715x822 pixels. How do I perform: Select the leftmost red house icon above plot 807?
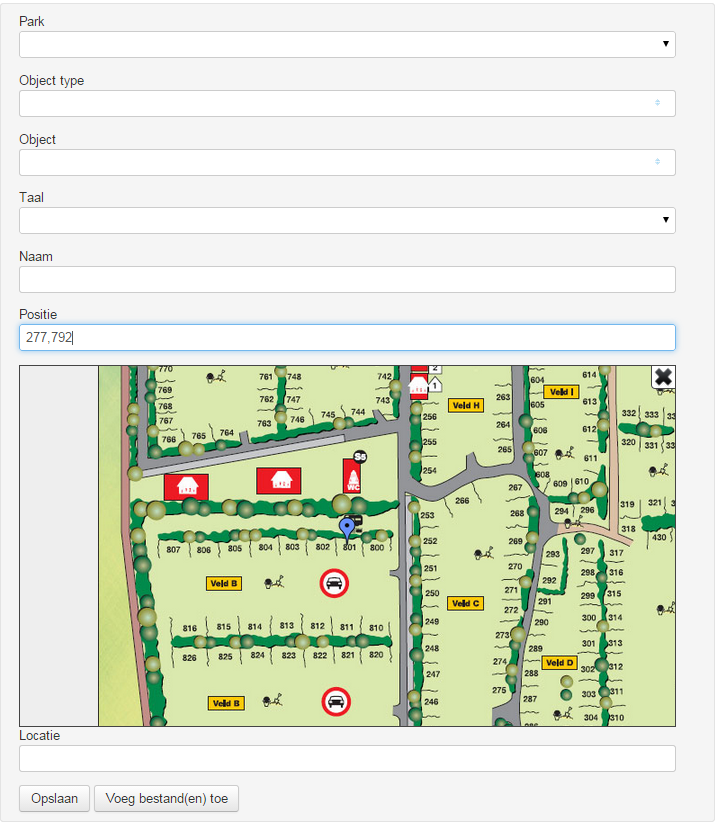tap(186, 486)
